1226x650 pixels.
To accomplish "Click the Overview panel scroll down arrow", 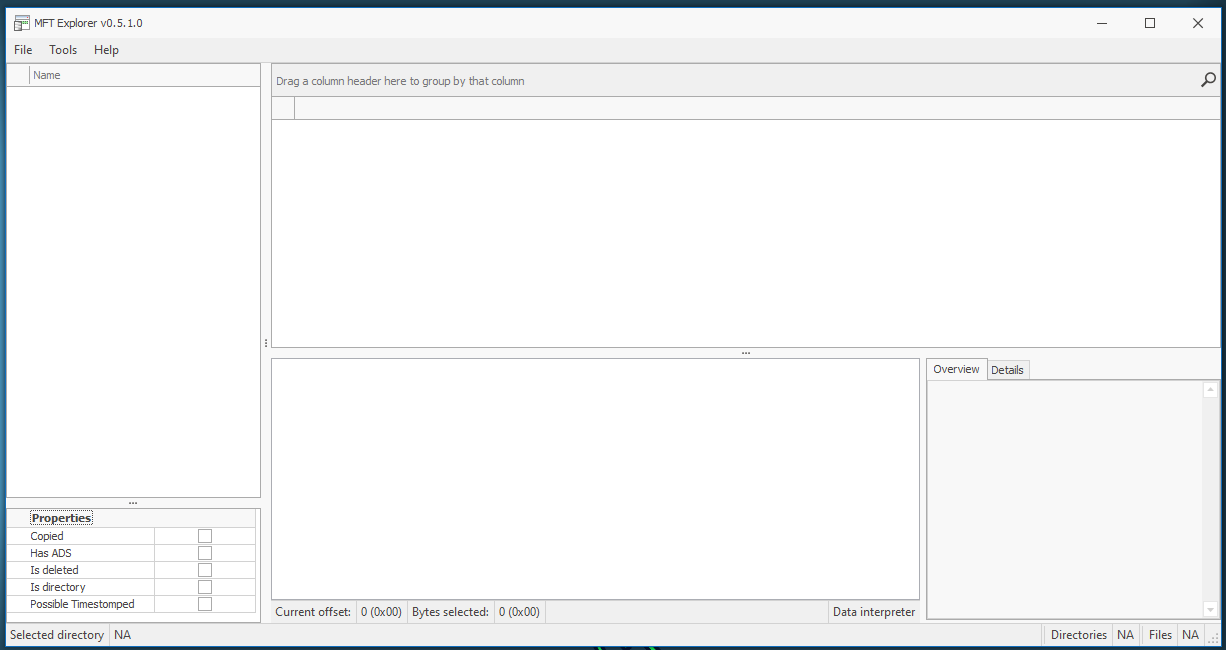I will pos(1210,610).
